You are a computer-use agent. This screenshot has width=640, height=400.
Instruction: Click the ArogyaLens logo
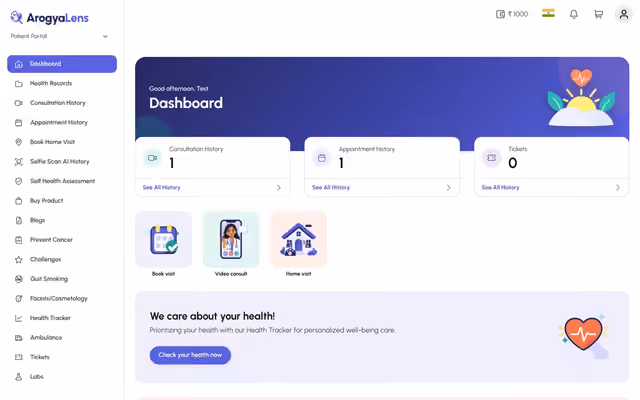click(x=49, y=18)
